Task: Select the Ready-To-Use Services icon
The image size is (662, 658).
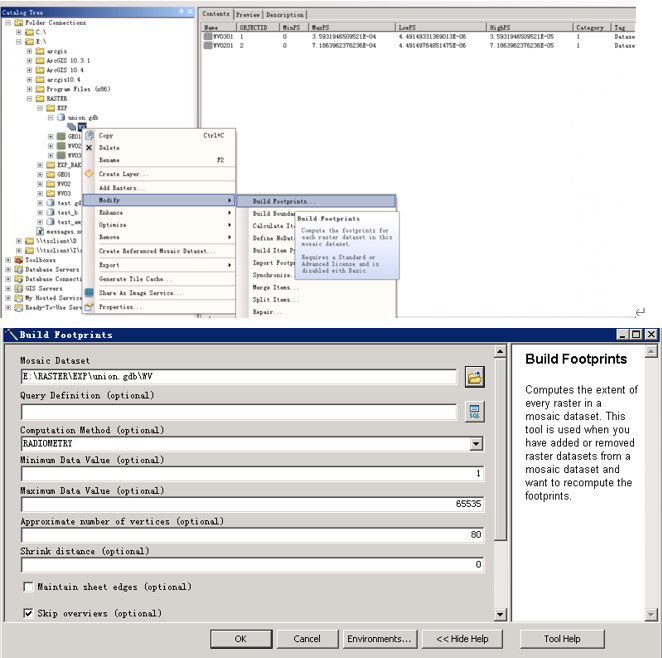Action: [x=19, y=308]
